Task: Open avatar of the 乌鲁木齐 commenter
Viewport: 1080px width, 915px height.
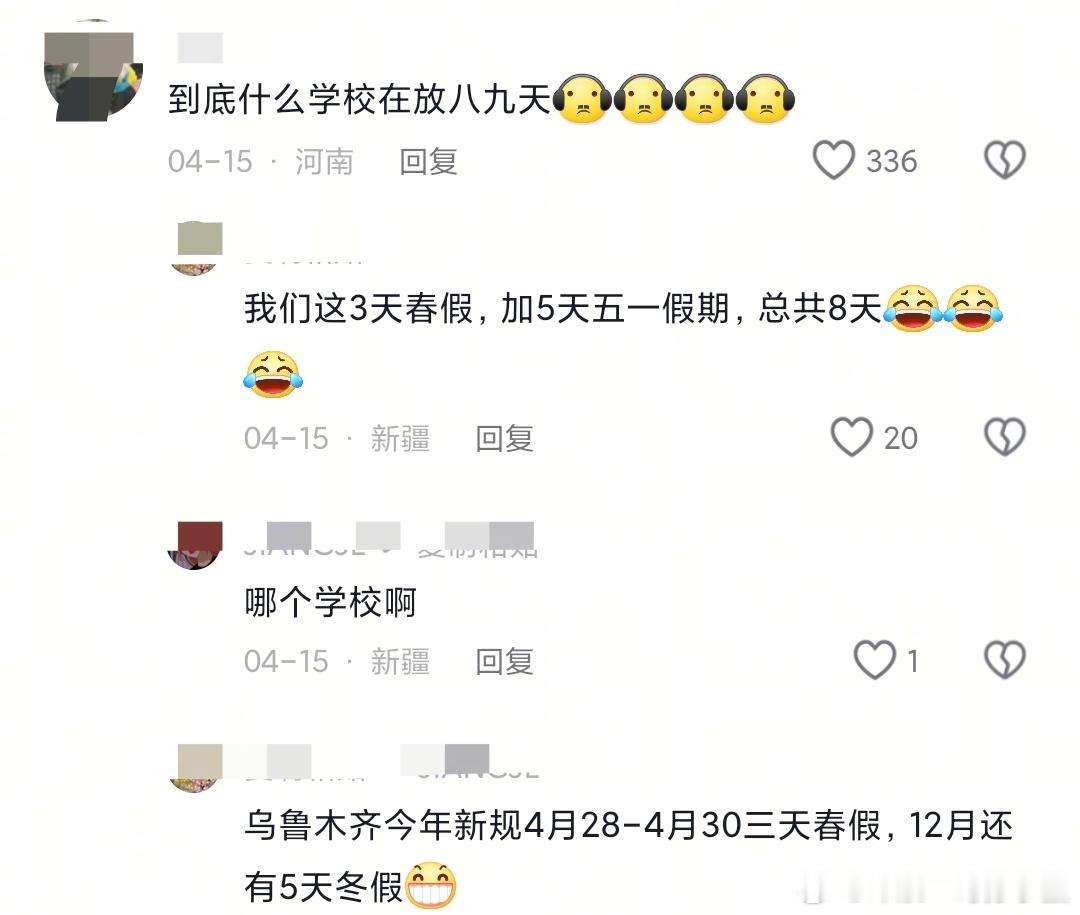Action: point(195,769)
